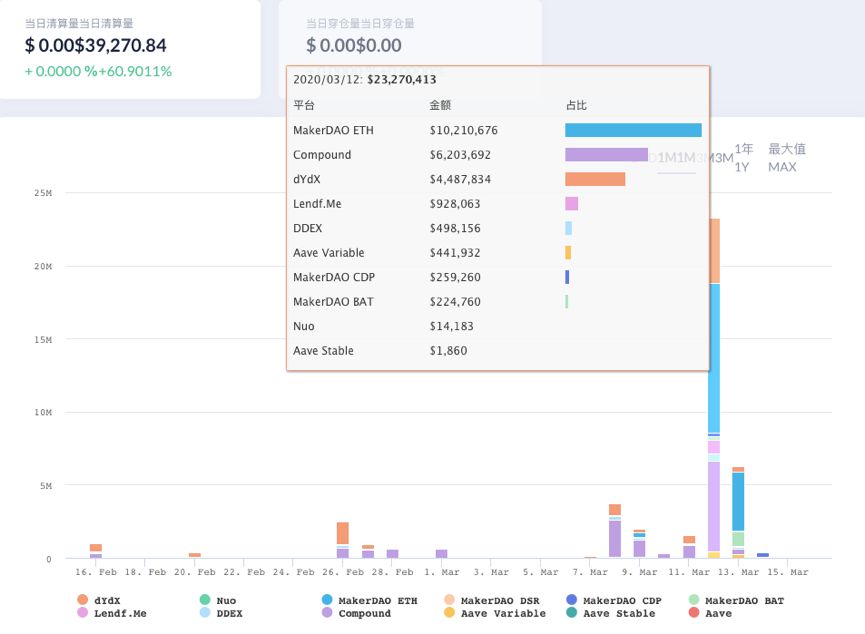
Task: Click the DDEX legend circle
Action: 205,613
